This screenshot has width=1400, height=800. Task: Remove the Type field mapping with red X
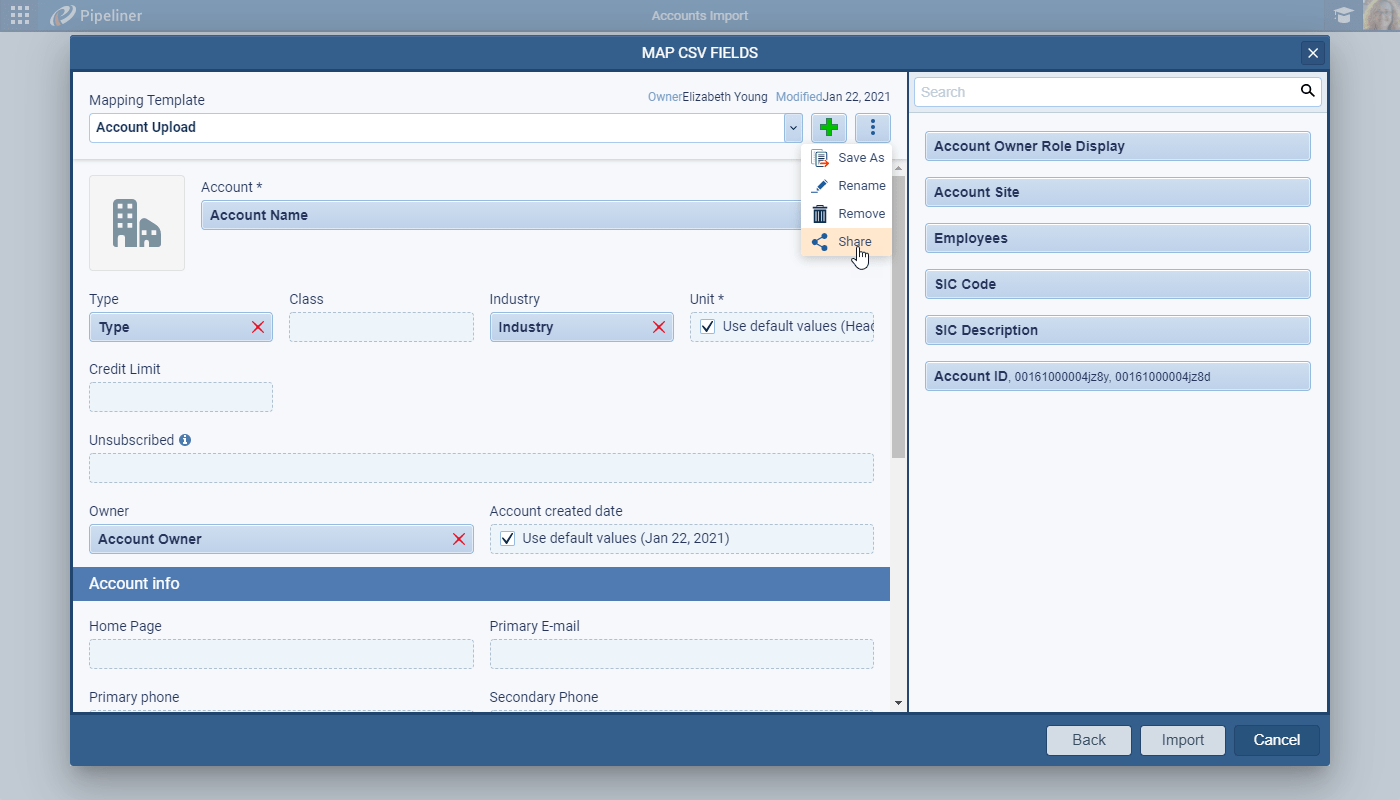(x=258, y=327)
